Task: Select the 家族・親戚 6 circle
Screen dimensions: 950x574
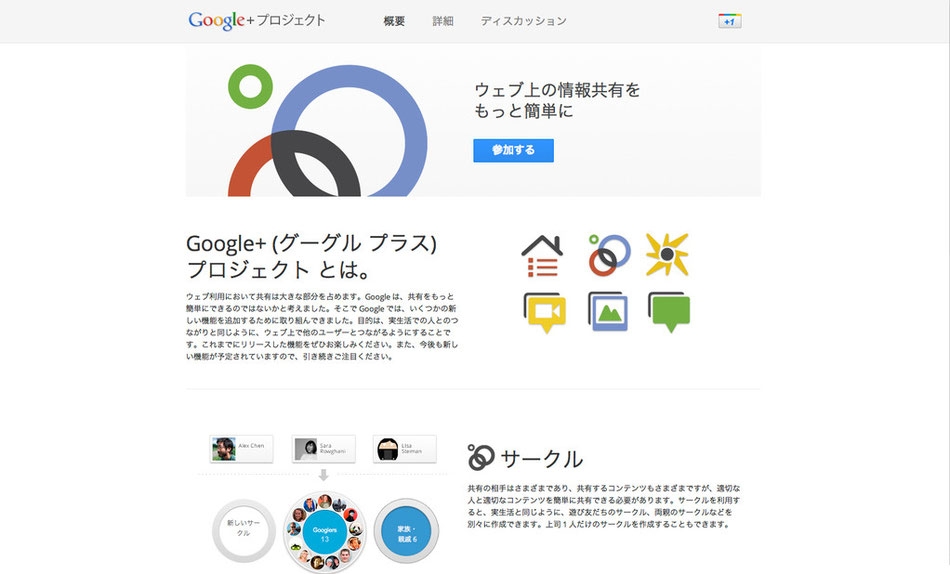Action: 407,531
